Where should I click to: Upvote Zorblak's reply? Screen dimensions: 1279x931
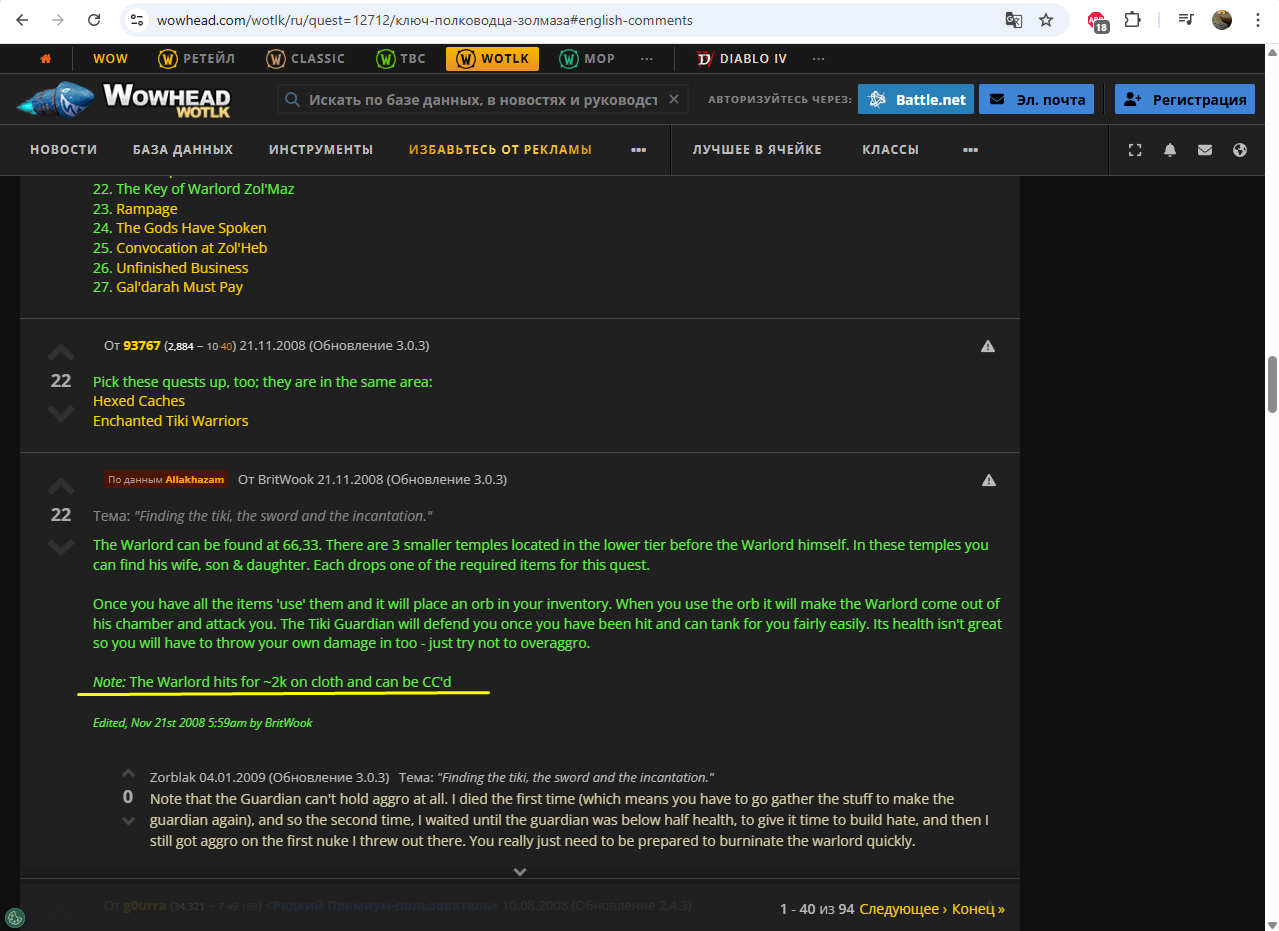[128, 773]
